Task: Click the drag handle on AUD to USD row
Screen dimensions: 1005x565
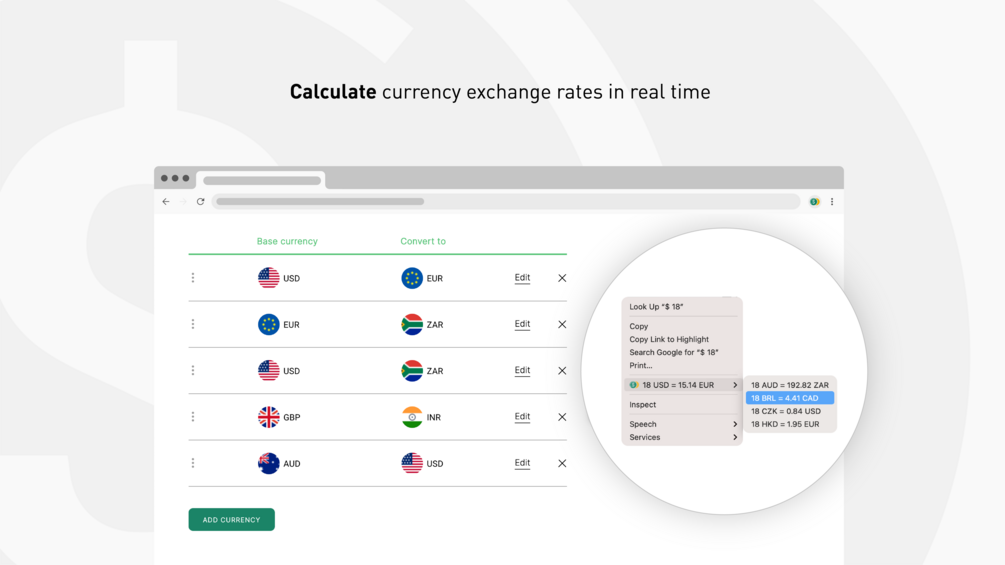Action: pyautogui.click(x=193, y=463)
